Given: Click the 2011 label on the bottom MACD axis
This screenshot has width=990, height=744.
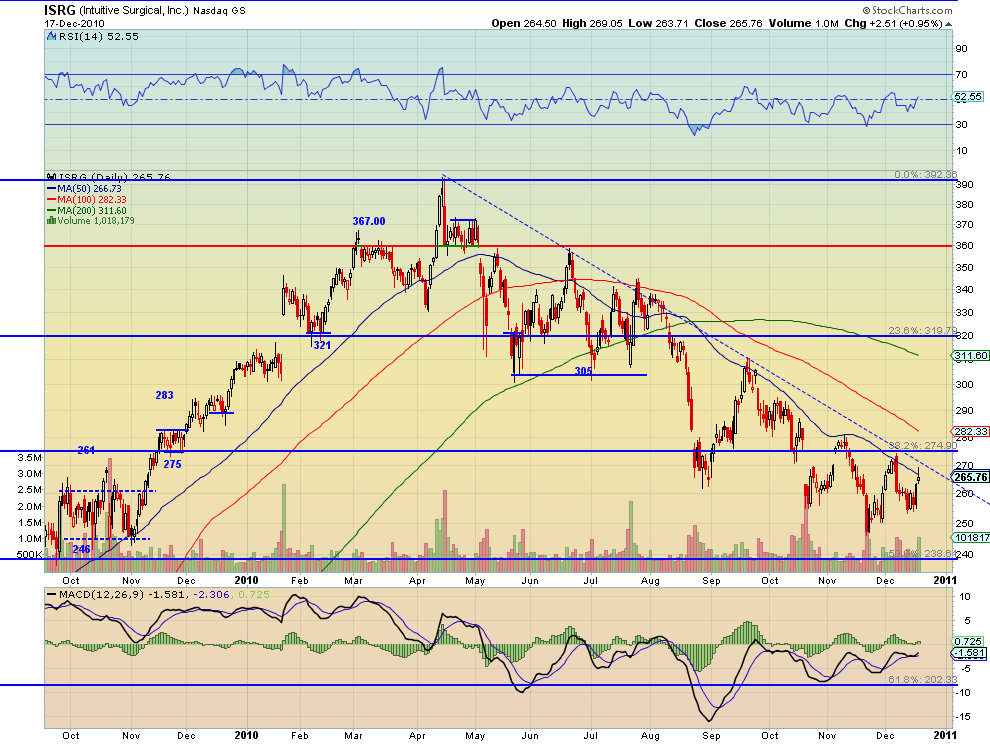Looking at the screenshot, I should click(x=945, y=735).
